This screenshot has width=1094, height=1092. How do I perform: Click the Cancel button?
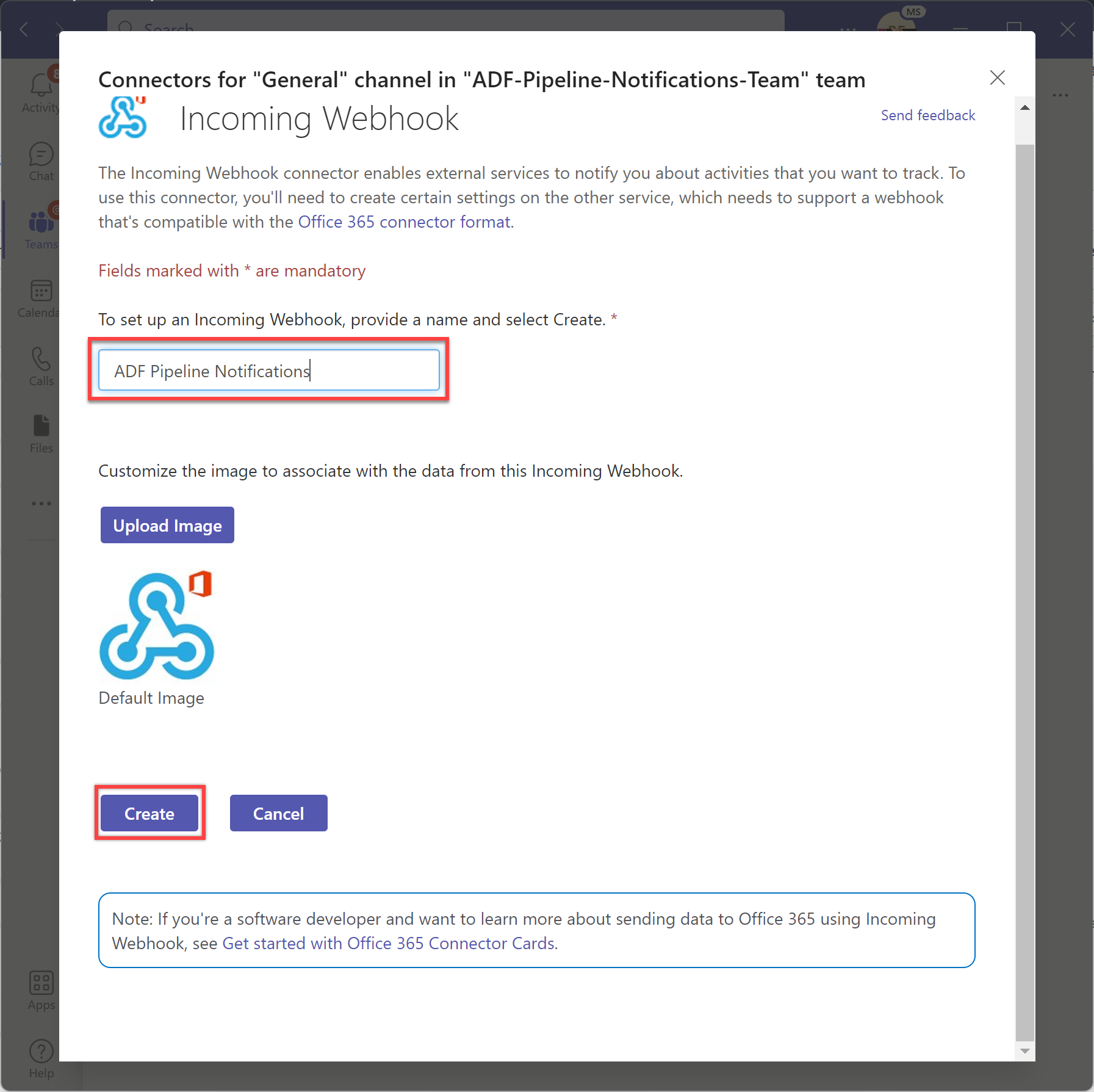pos(278,813)
